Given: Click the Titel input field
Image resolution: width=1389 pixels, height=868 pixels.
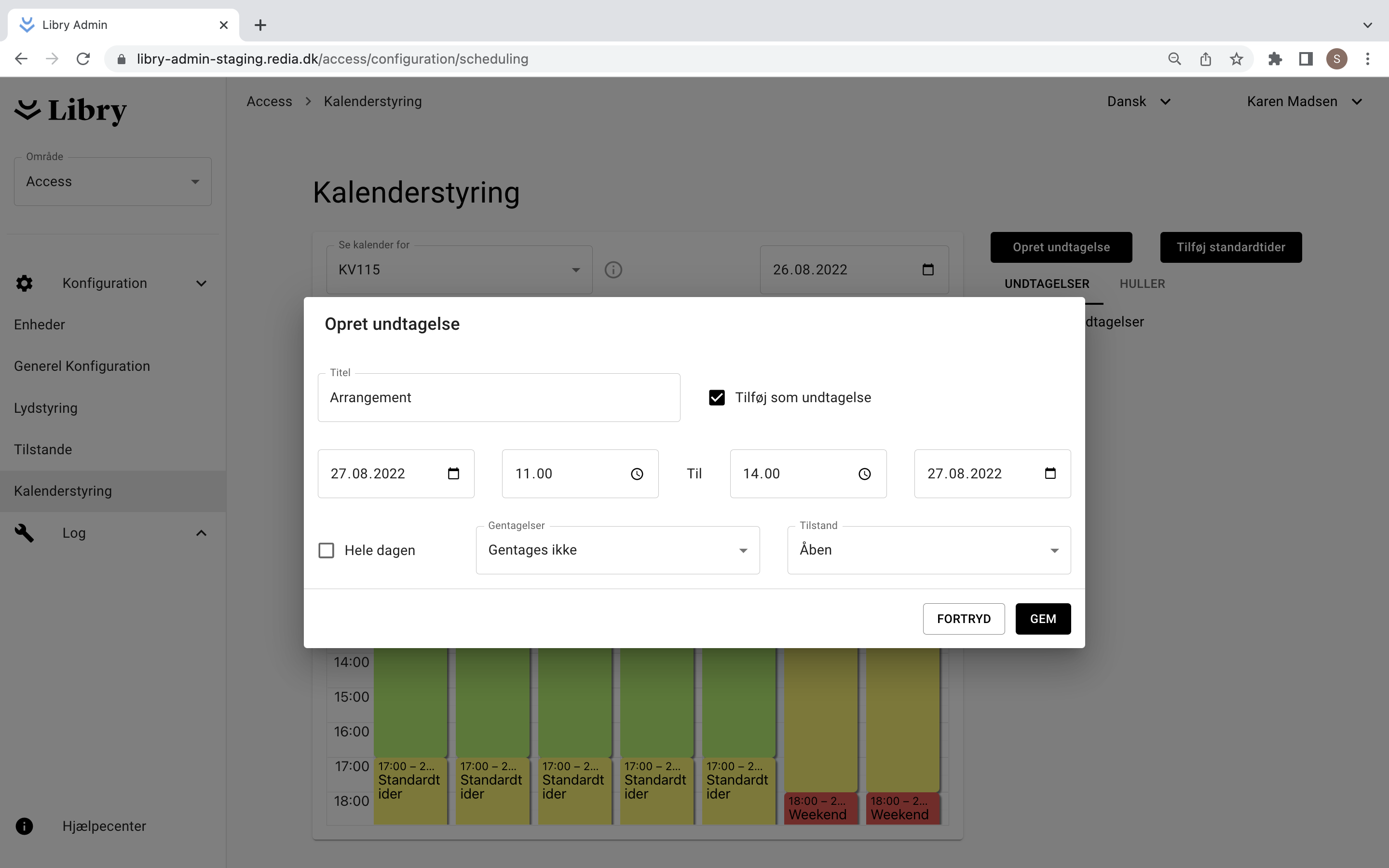Looking at the screenshot, I should pyautogui.click(x=498, y=397).
